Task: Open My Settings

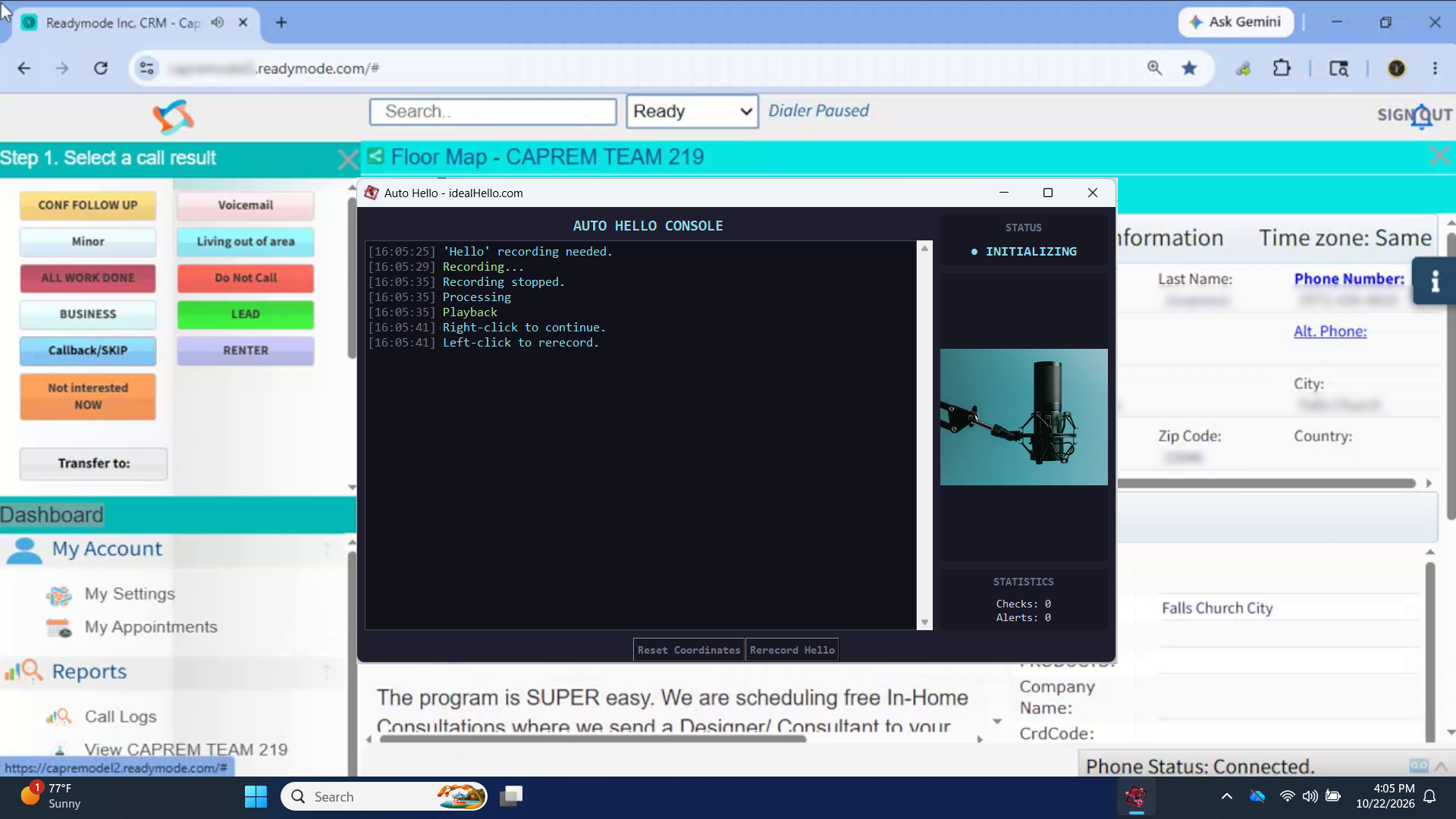Action: click(x=130, y=594)
